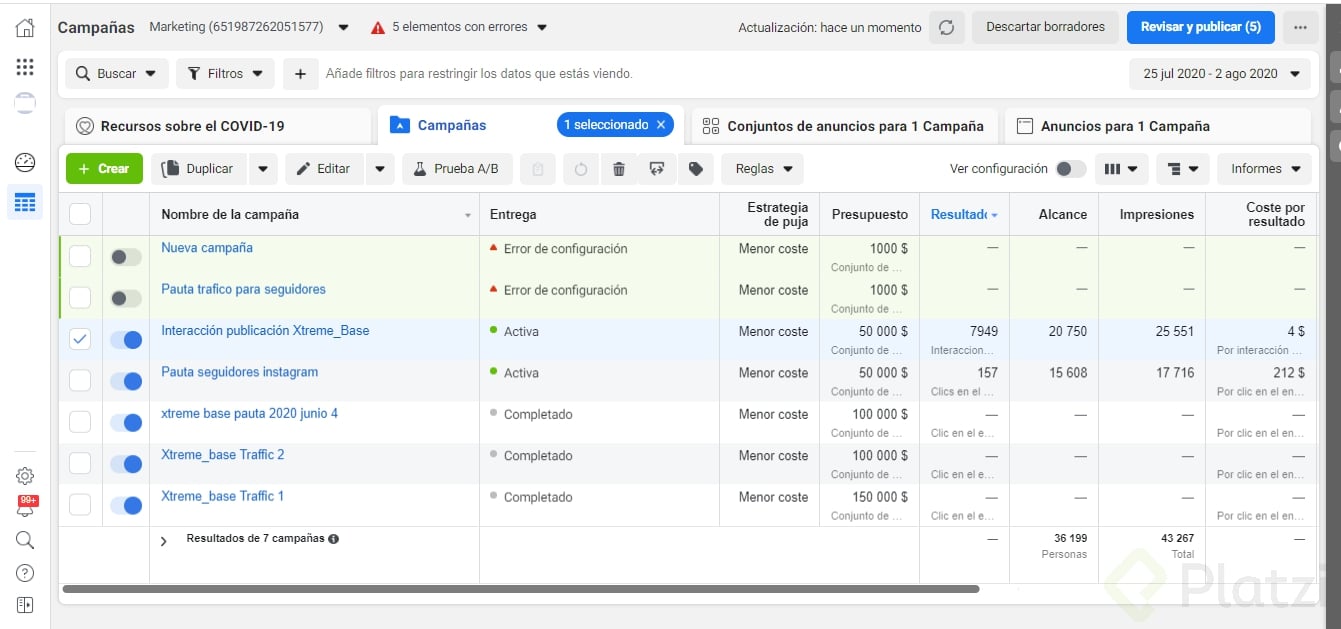The height and width of the screenshot is (629, 1341).
Task: Open the three-dot more options menu
Action: click(x=1300, y=27)
